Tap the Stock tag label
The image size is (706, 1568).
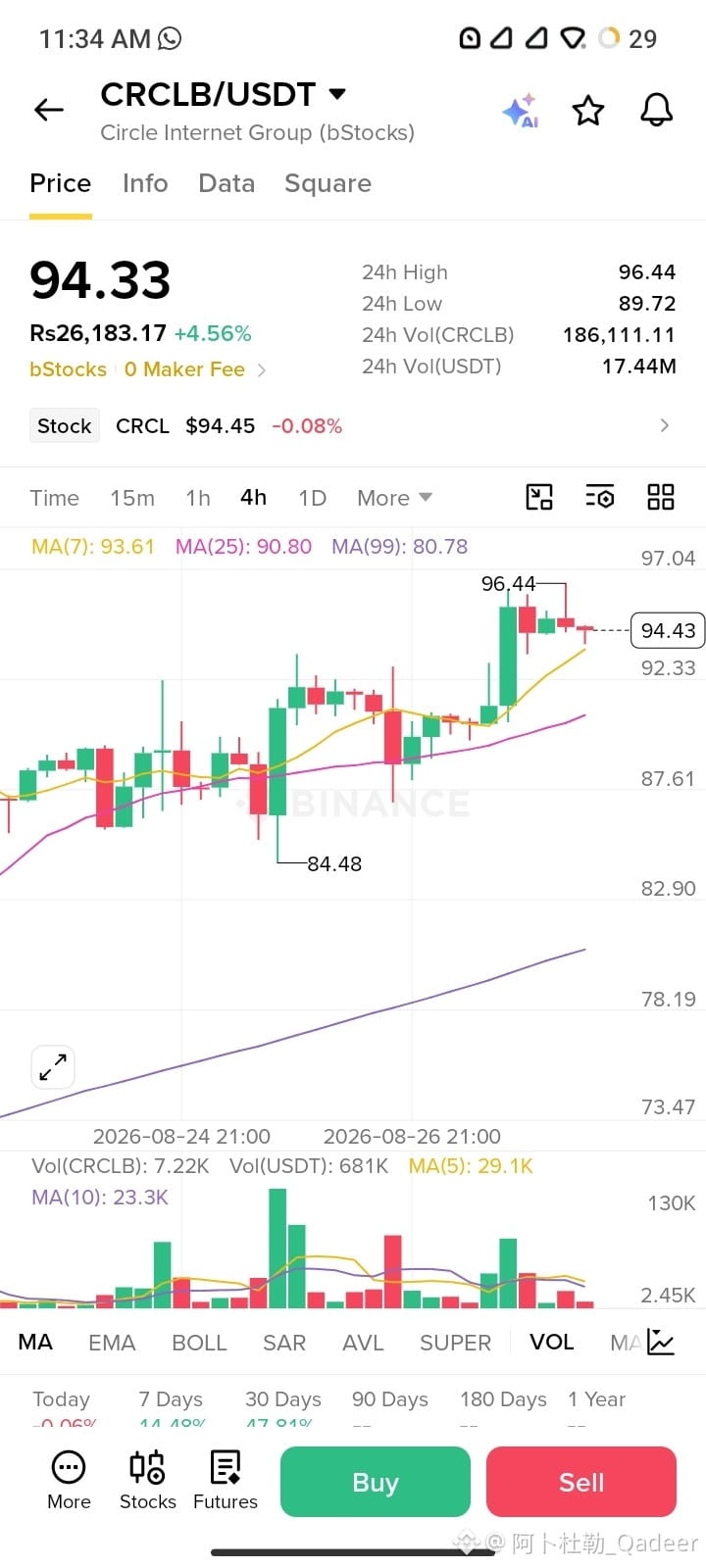click(x=65, y=425)
